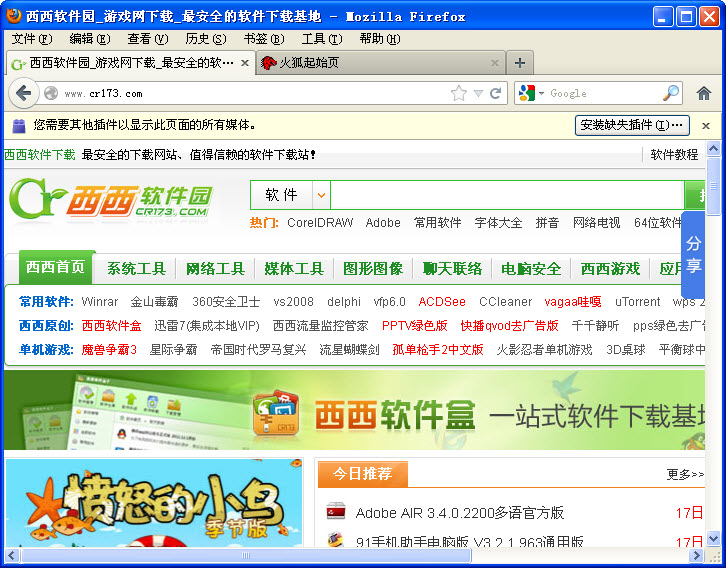The height and width of the screenshot is (568, 726).
Task: Reload the page with the refresh icon
Action: [495, 94]
